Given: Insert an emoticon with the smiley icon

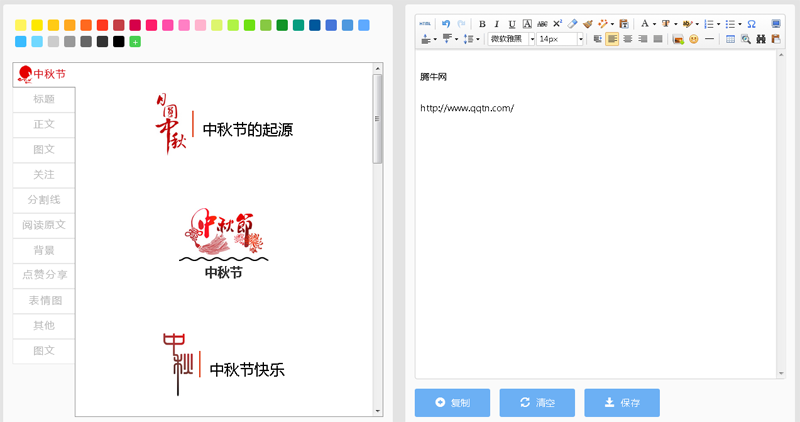Looking at the screenshot, I should [693, 39].
